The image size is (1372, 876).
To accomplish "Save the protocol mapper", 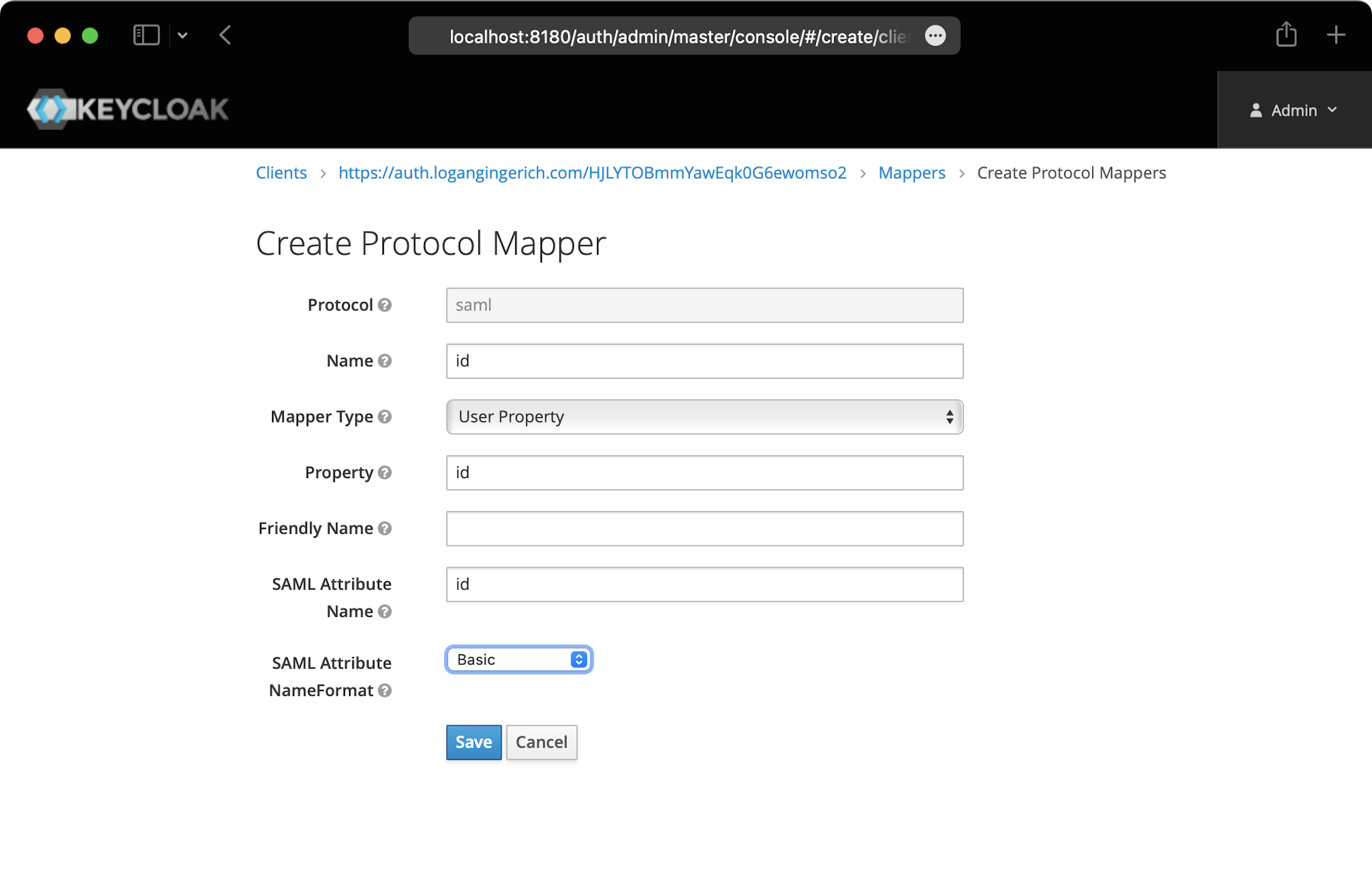I will (474, 742).
